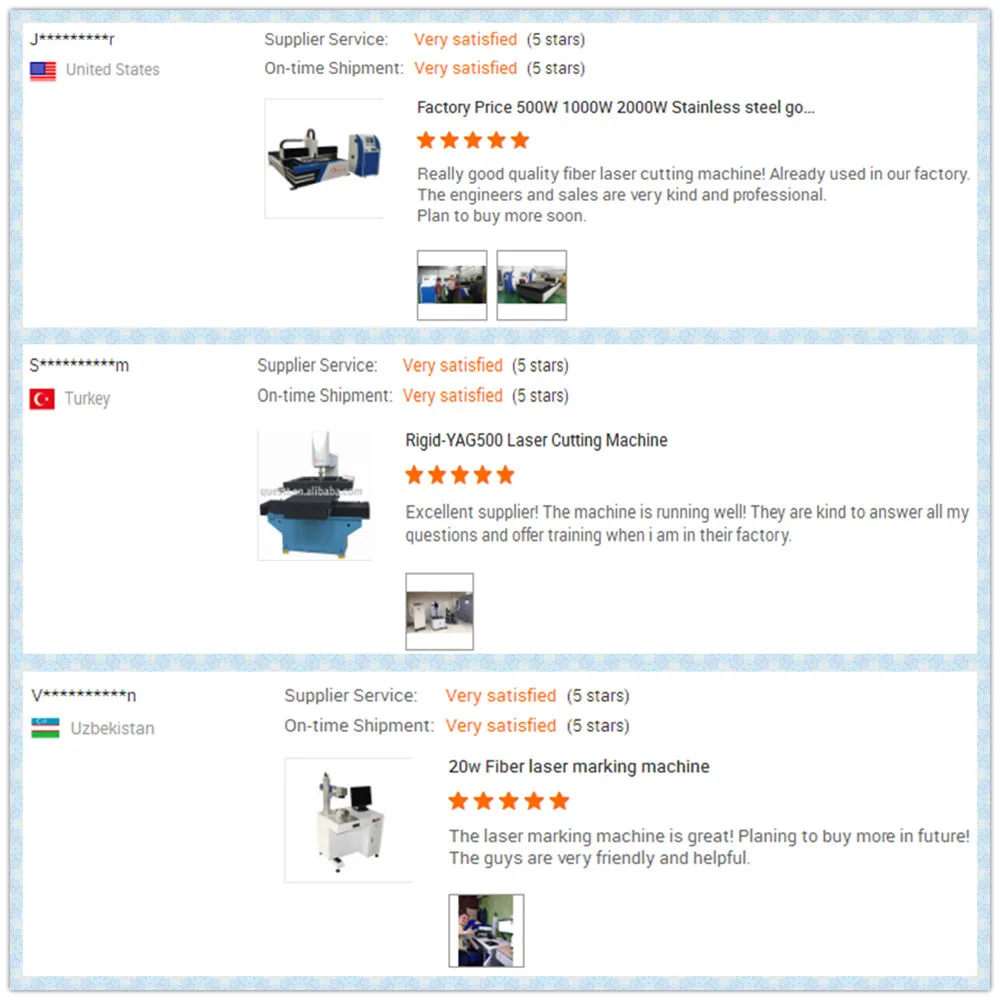
Task: Open the 20w marking machine product image
Action: coord(348,820)
